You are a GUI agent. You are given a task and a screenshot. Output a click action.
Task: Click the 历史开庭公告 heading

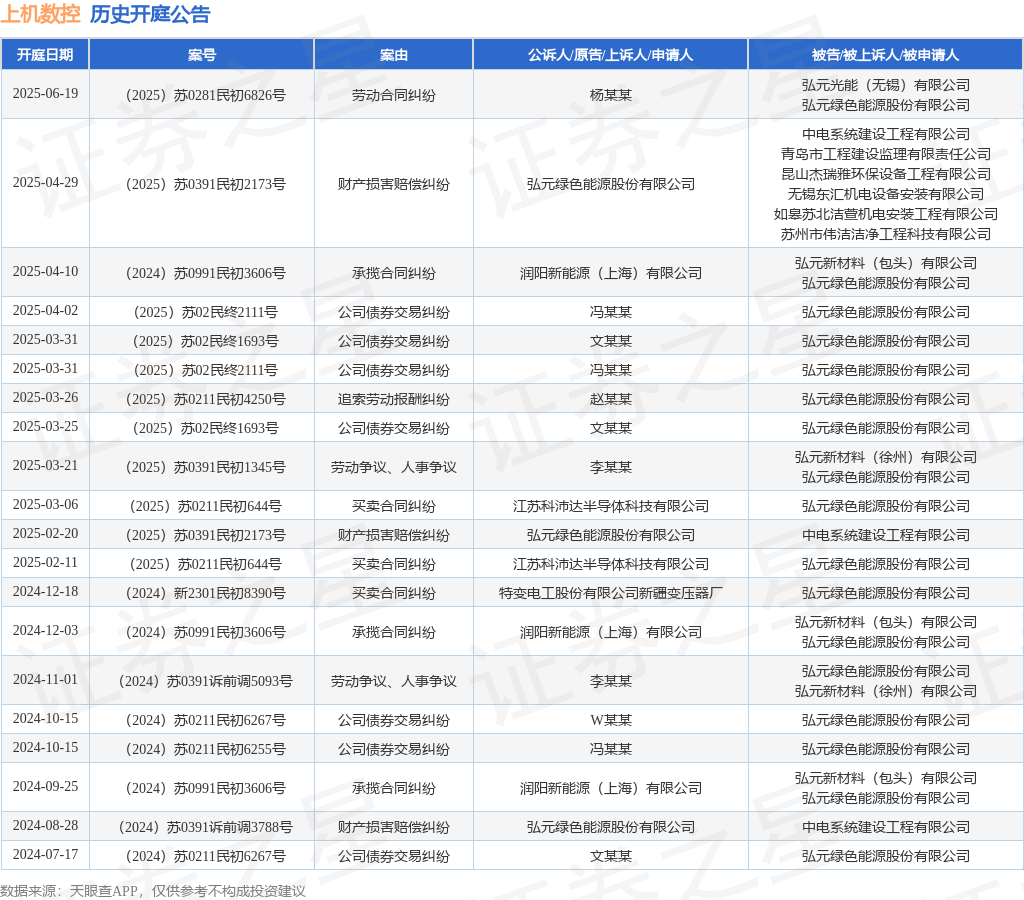click(x=150, y=14)
